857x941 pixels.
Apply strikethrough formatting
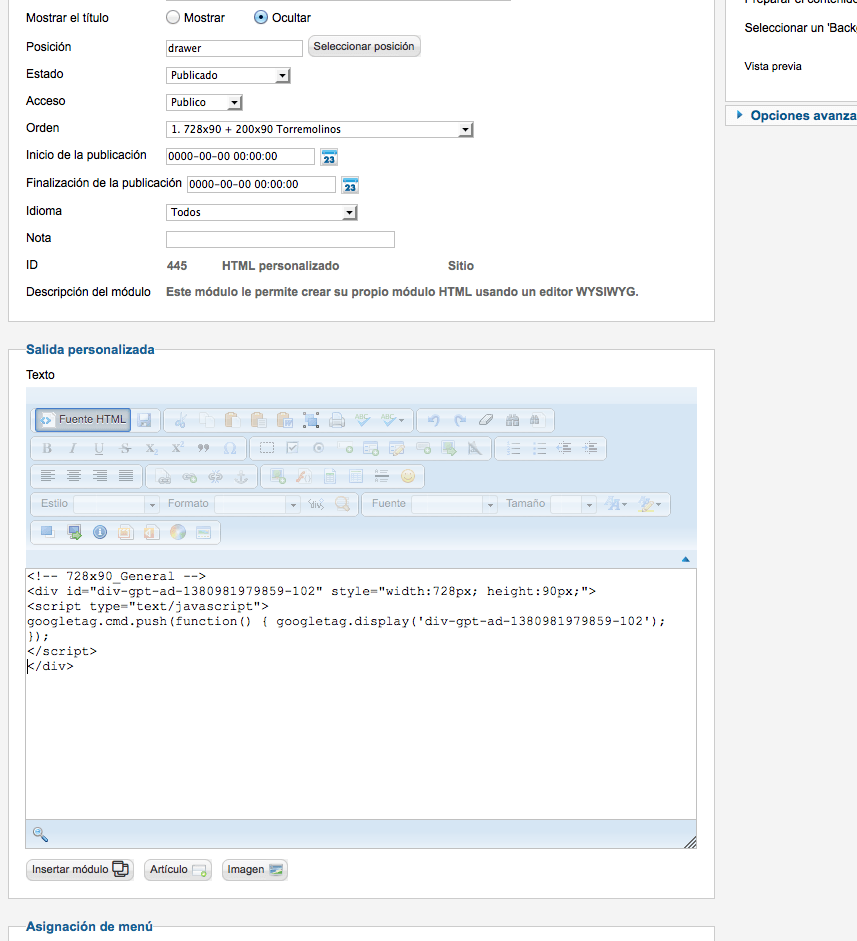point(125,448)
